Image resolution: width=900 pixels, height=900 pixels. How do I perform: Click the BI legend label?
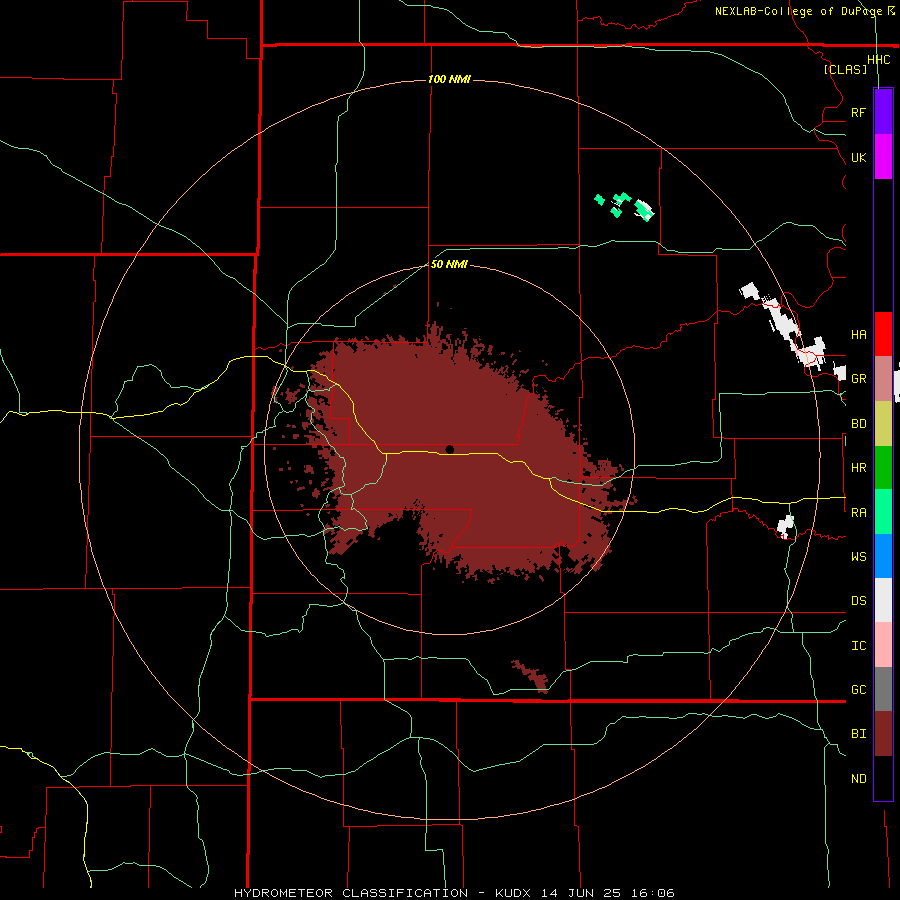[858, 734]
